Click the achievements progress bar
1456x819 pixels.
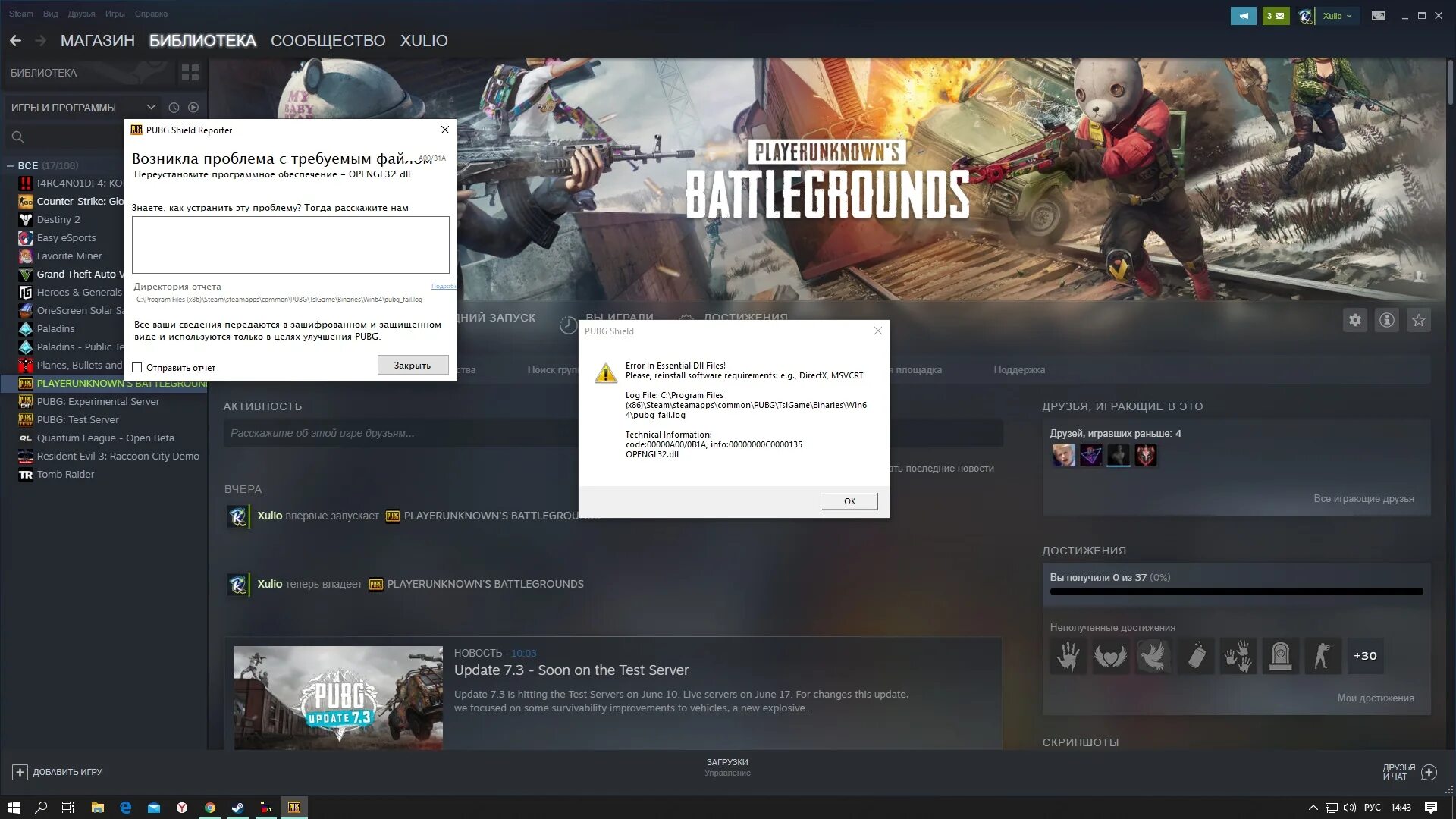coord(1236,591)
